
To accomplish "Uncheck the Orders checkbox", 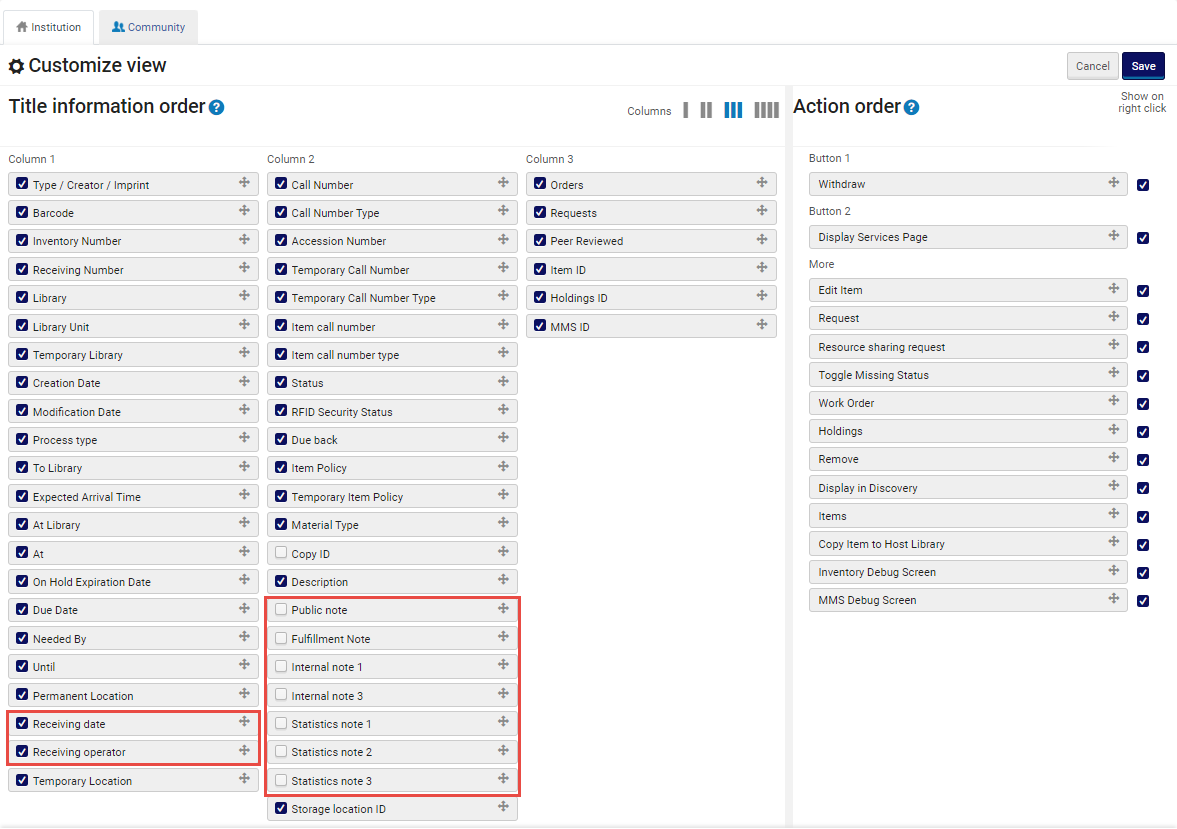I will 540,183.
